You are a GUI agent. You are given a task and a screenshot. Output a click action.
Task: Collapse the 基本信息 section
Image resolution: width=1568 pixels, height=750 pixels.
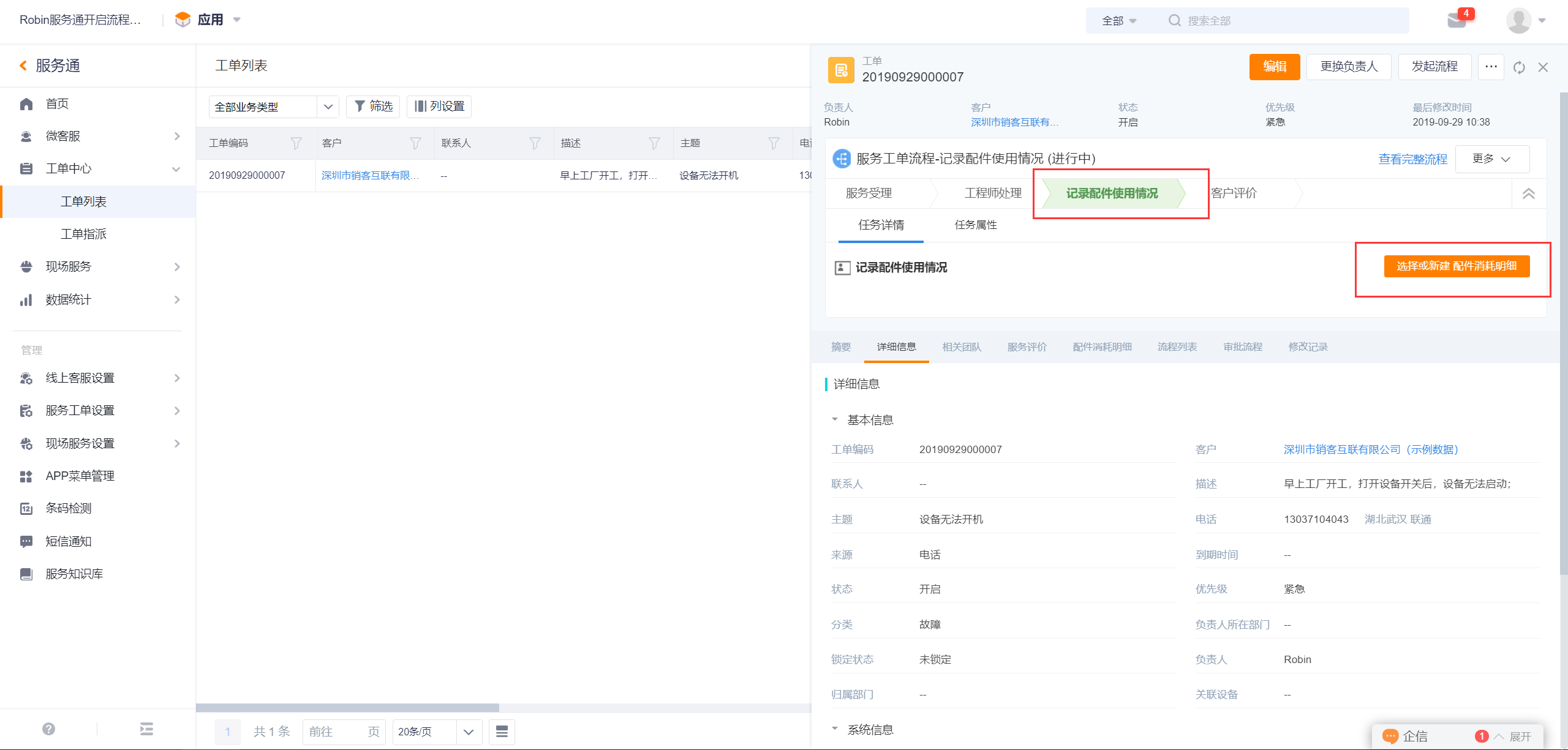click(835, 420)
